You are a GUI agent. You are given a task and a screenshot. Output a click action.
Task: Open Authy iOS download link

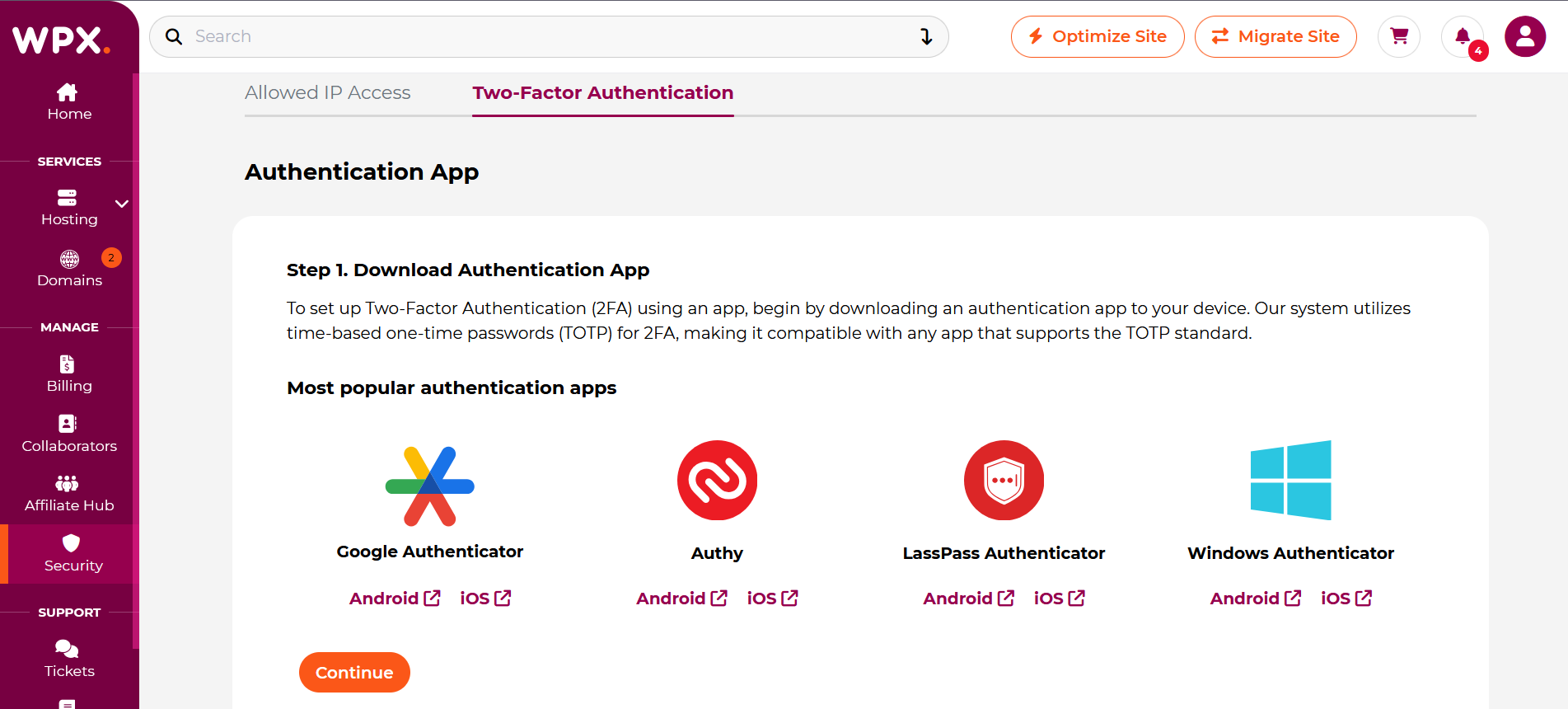tap(772, 599)
